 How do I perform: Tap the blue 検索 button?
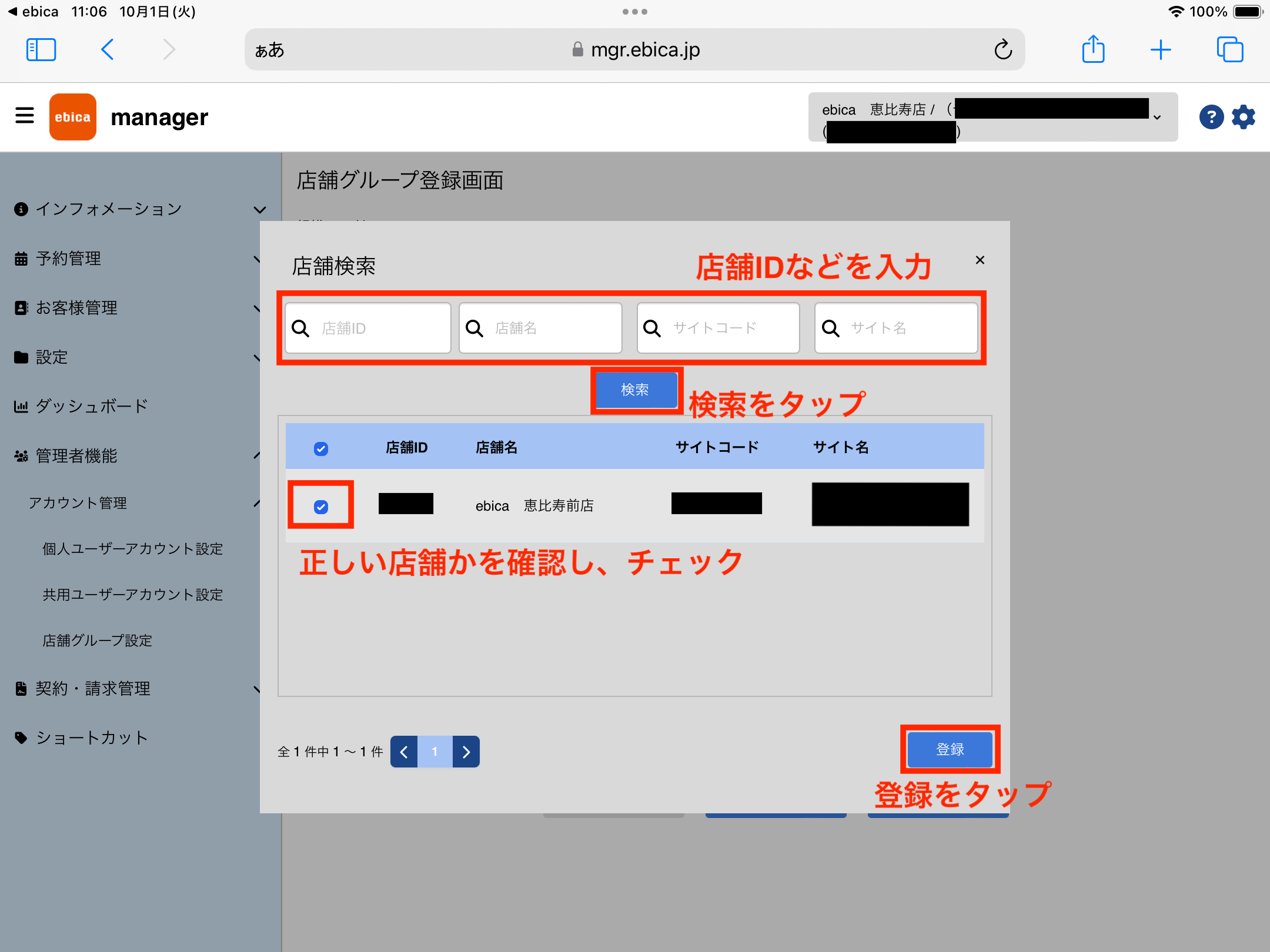(636, 390)
